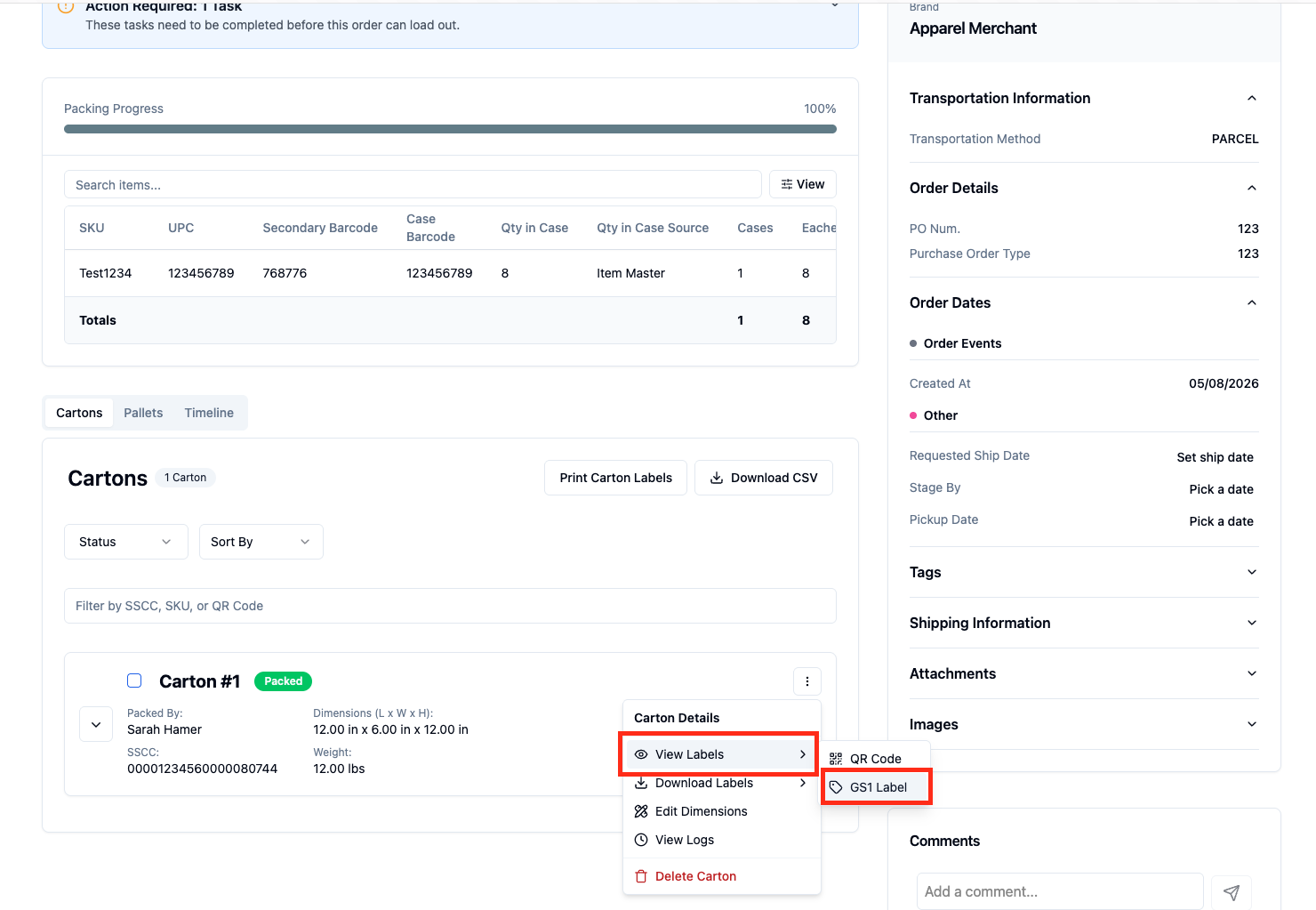Viewport: 1316px width, 910px height.
Task: Open the Status filter dropdown
Action: (126, 542)
